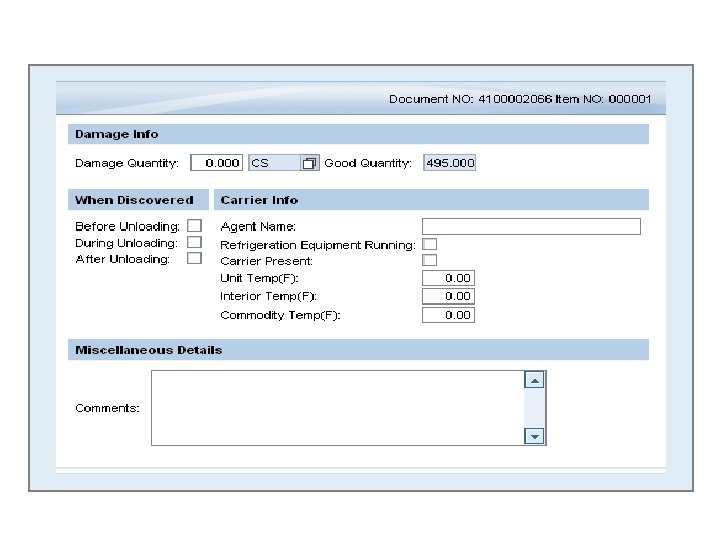Click the Agent Name label
Screen dimensions: 720x540
tap(258, 227)
